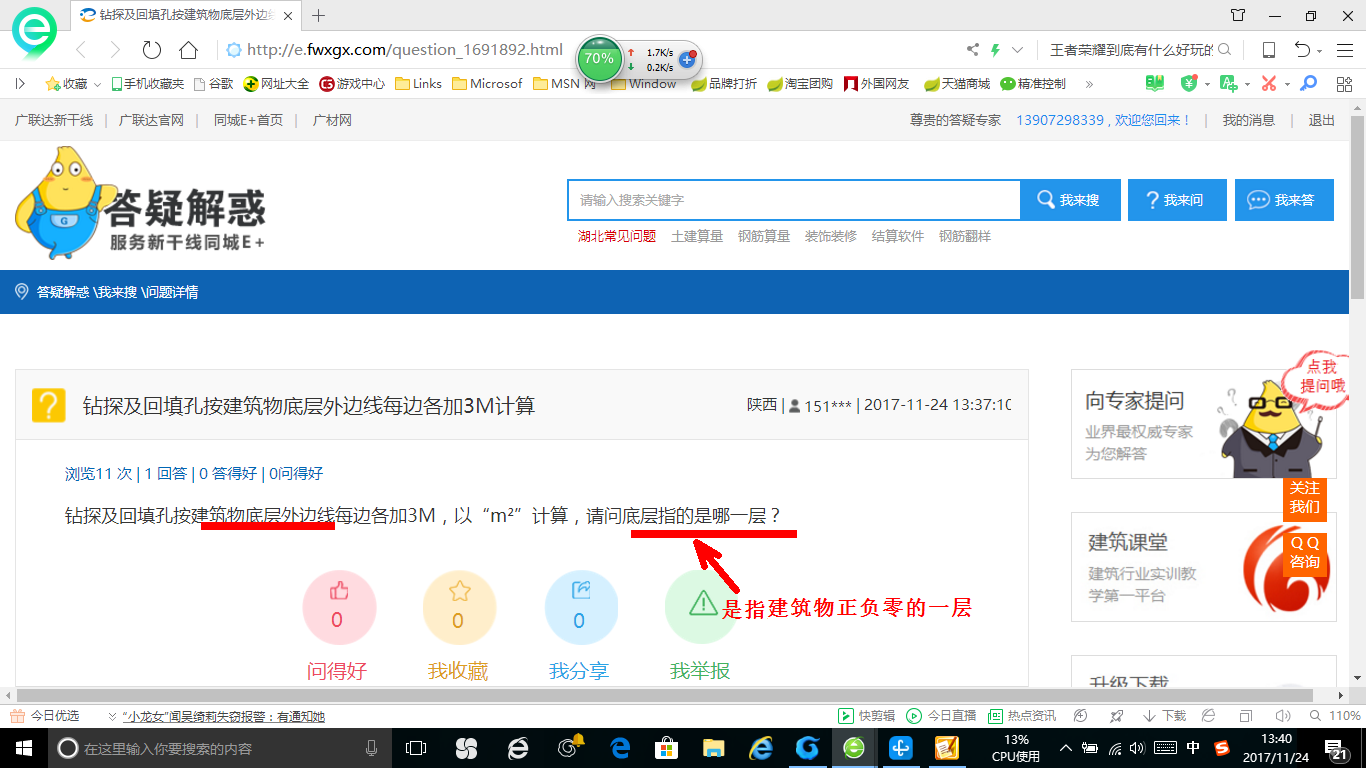Viewport: 1366px width, 768px height.
Task: Open 品牌打折 bookmark
Action: click(724, 84)
